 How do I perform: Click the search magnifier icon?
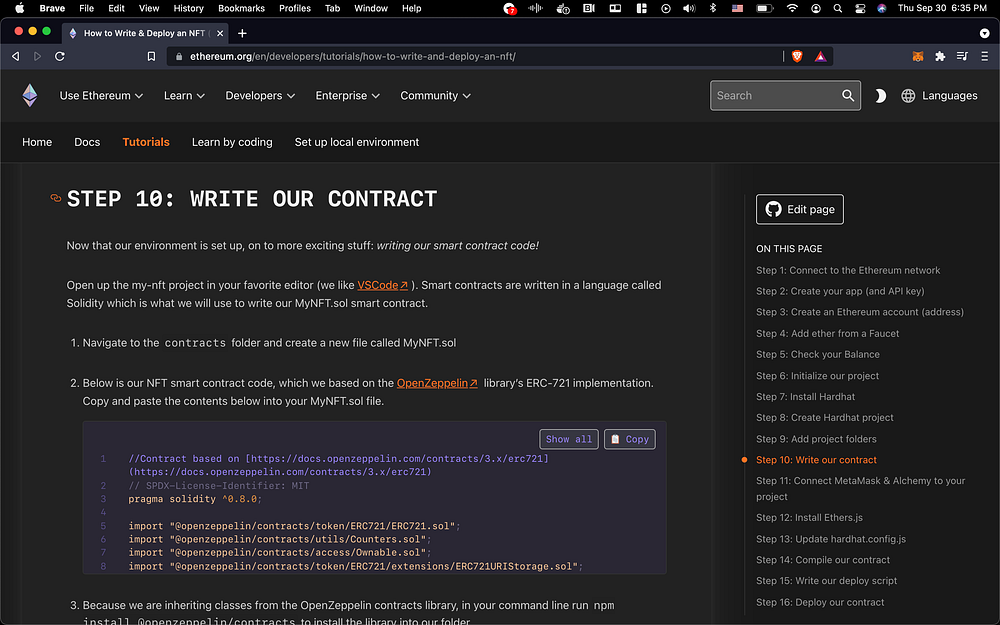[848, 96]
